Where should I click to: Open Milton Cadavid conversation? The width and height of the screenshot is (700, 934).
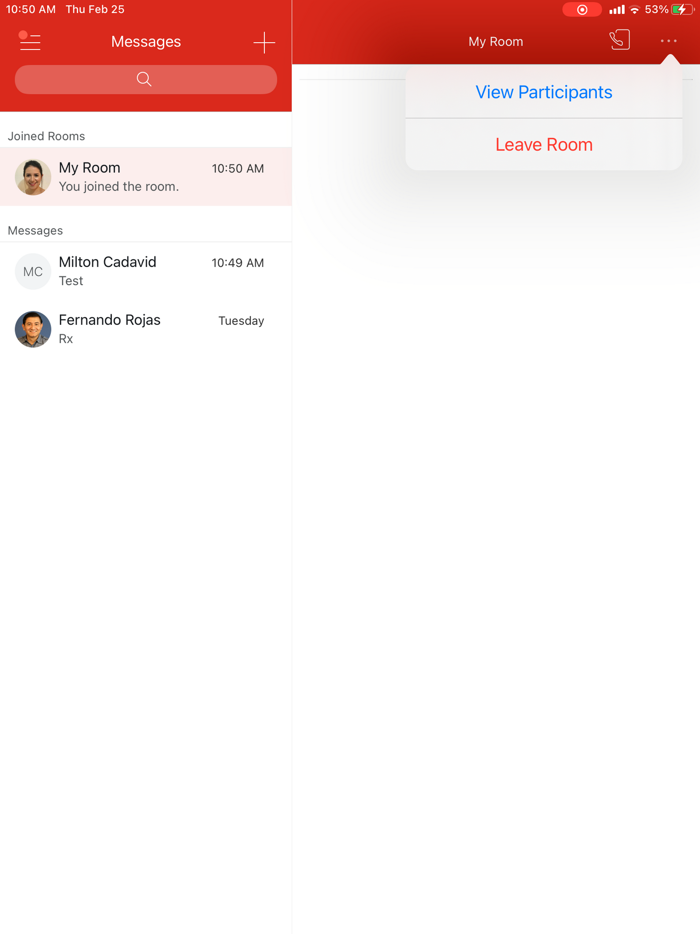pyautogui.click(x=146, y=271)
